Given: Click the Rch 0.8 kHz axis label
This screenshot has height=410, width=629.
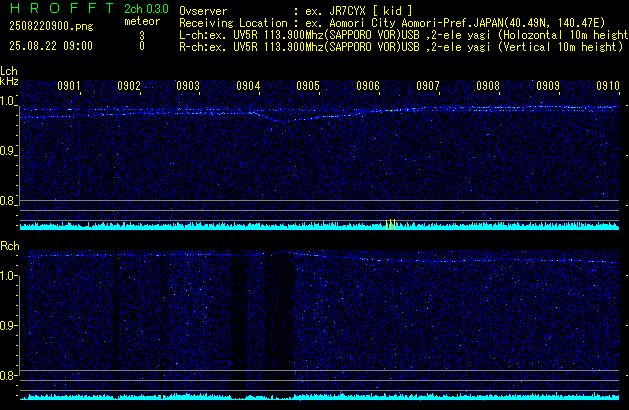Looking at the screenshot, I should [x=8, y=376].
